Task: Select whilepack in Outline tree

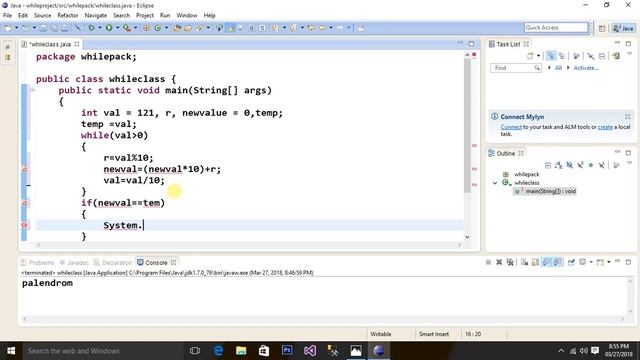Action: click(x=527, y=174)
